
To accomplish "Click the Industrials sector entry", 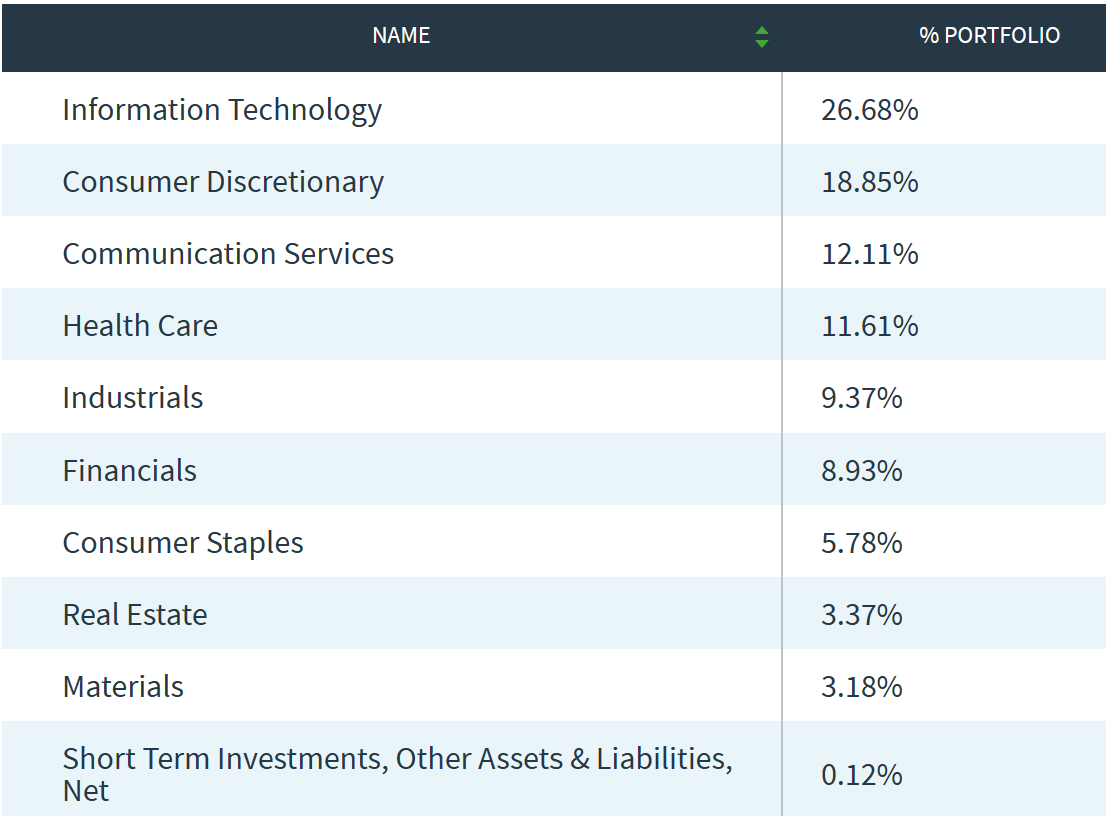I will [132, 397].
